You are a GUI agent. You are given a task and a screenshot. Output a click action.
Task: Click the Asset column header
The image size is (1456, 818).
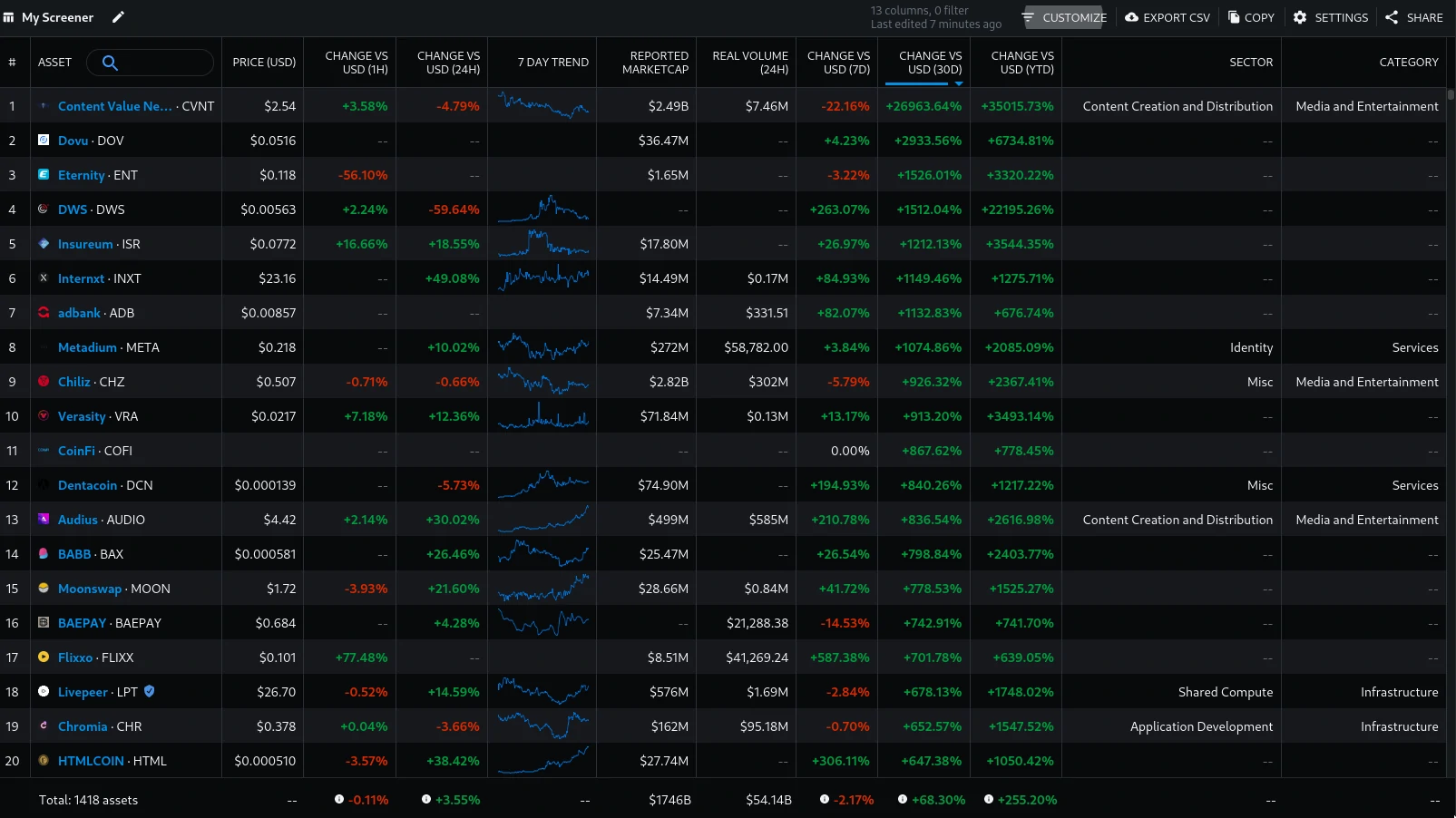tap(54, 63)
